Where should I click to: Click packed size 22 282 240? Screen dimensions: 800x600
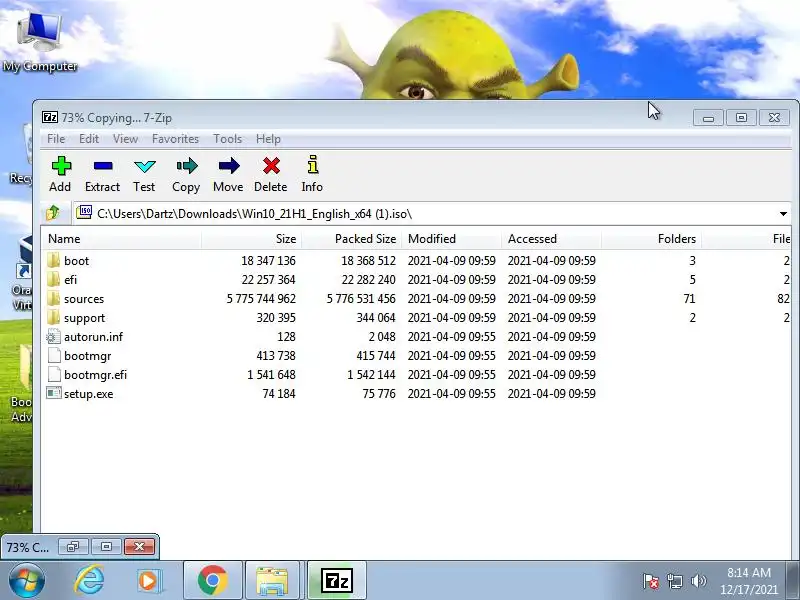point(368,280)
